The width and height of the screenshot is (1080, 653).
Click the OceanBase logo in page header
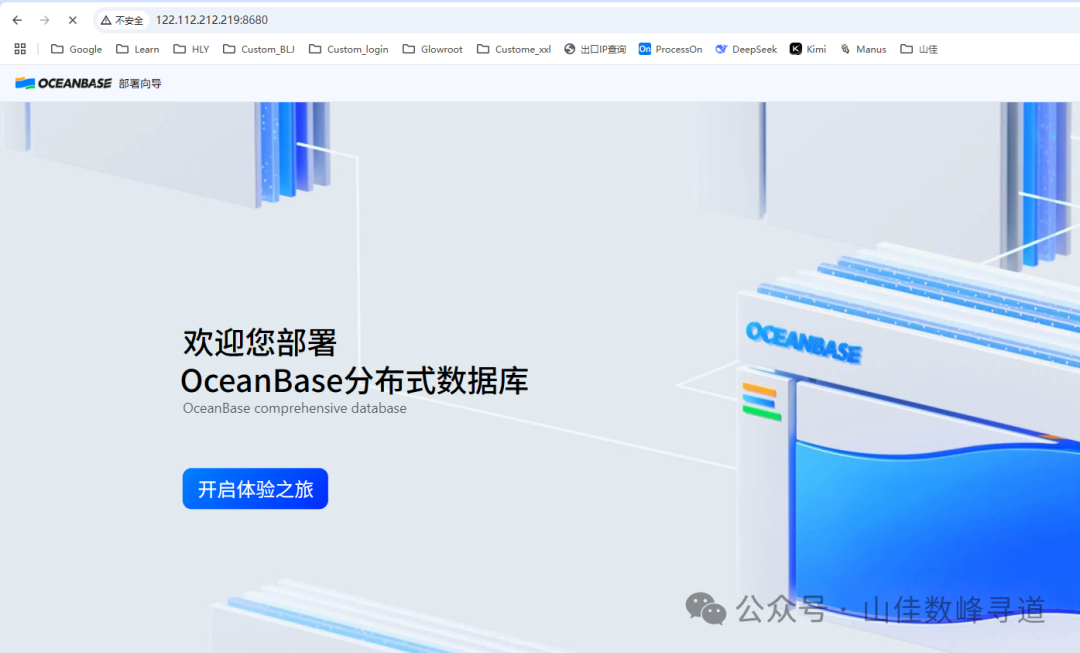pos(63,83)
